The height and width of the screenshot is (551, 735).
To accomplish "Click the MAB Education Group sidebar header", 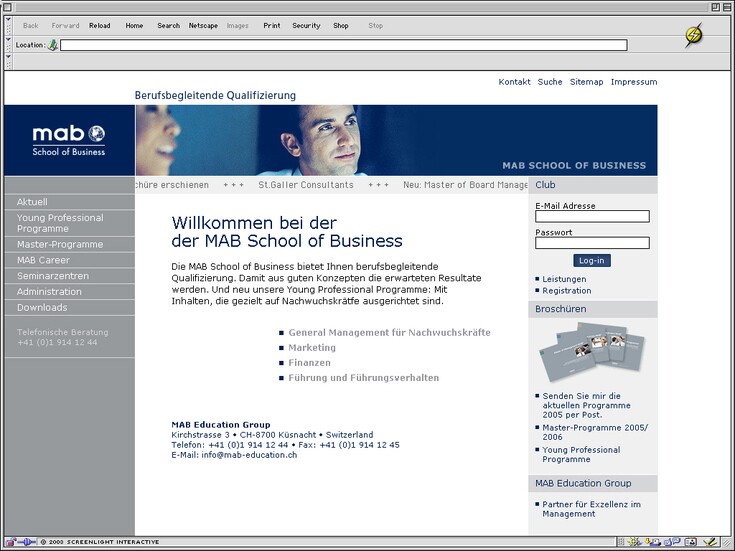I will [592, 483].
